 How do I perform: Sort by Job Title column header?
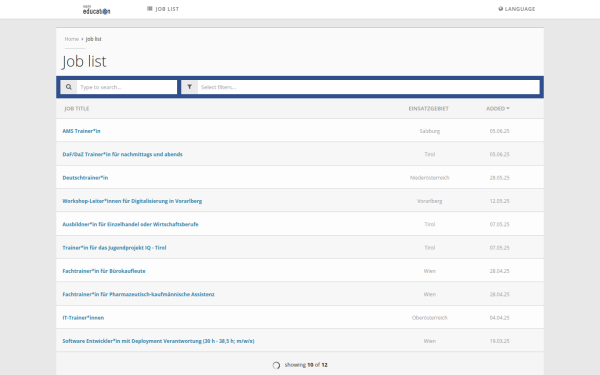click(77, 109)
